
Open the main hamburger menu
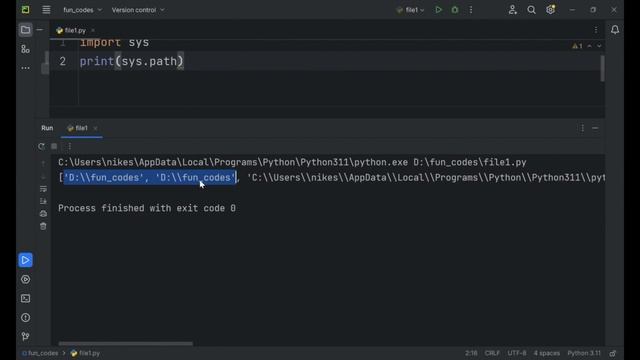pos(46,10)
